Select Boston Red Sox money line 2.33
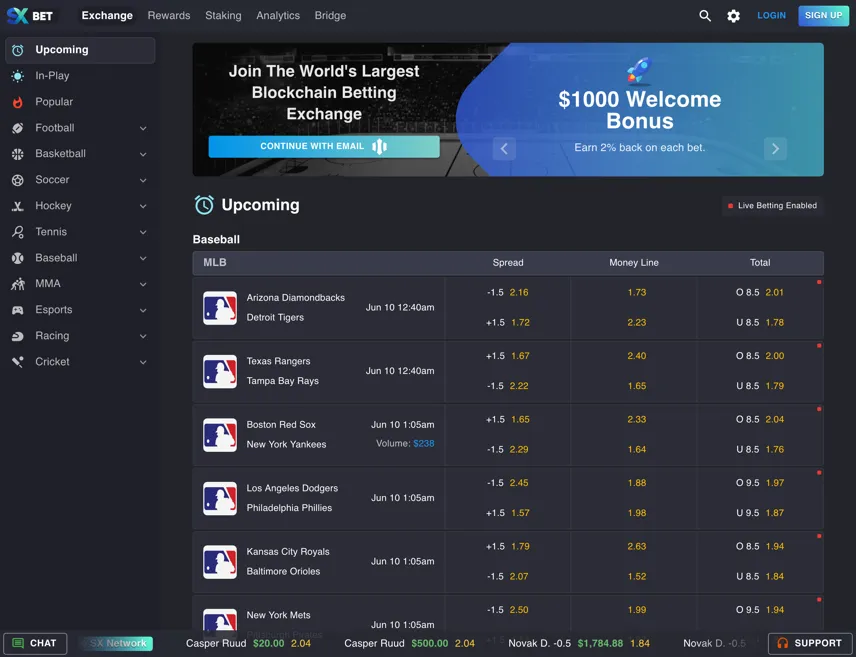This screenshot has height=657, width=856. tap(637, 419)
